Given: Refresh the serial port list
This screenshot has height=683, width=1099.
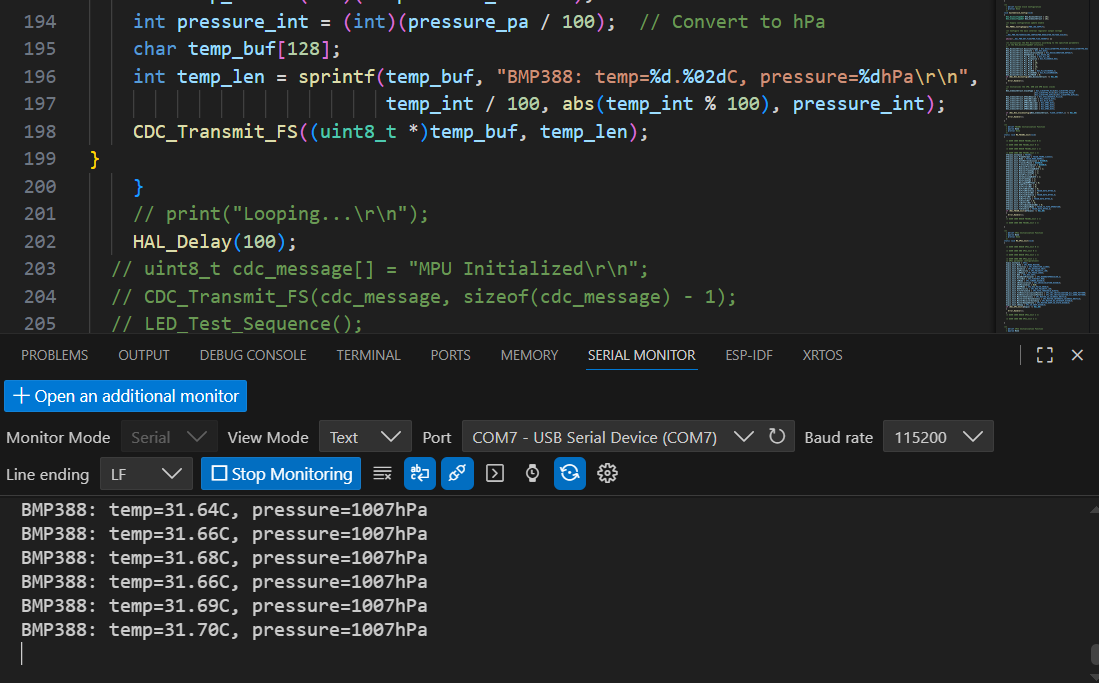Looking at the screenshot, I should point(777,437).
